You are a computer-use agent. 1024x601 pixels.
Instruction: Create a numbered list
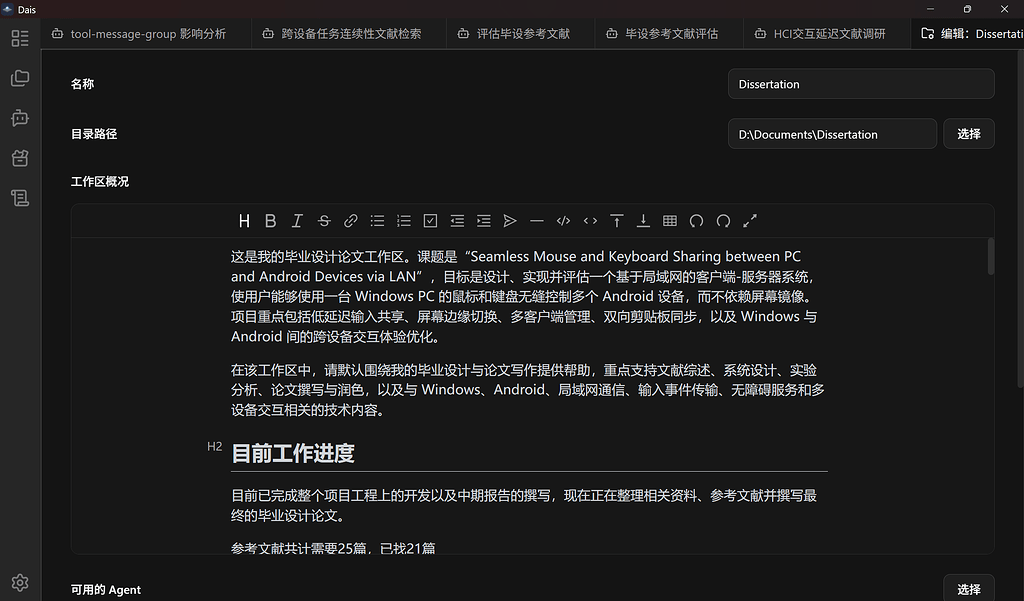click(x=404, y=221)
